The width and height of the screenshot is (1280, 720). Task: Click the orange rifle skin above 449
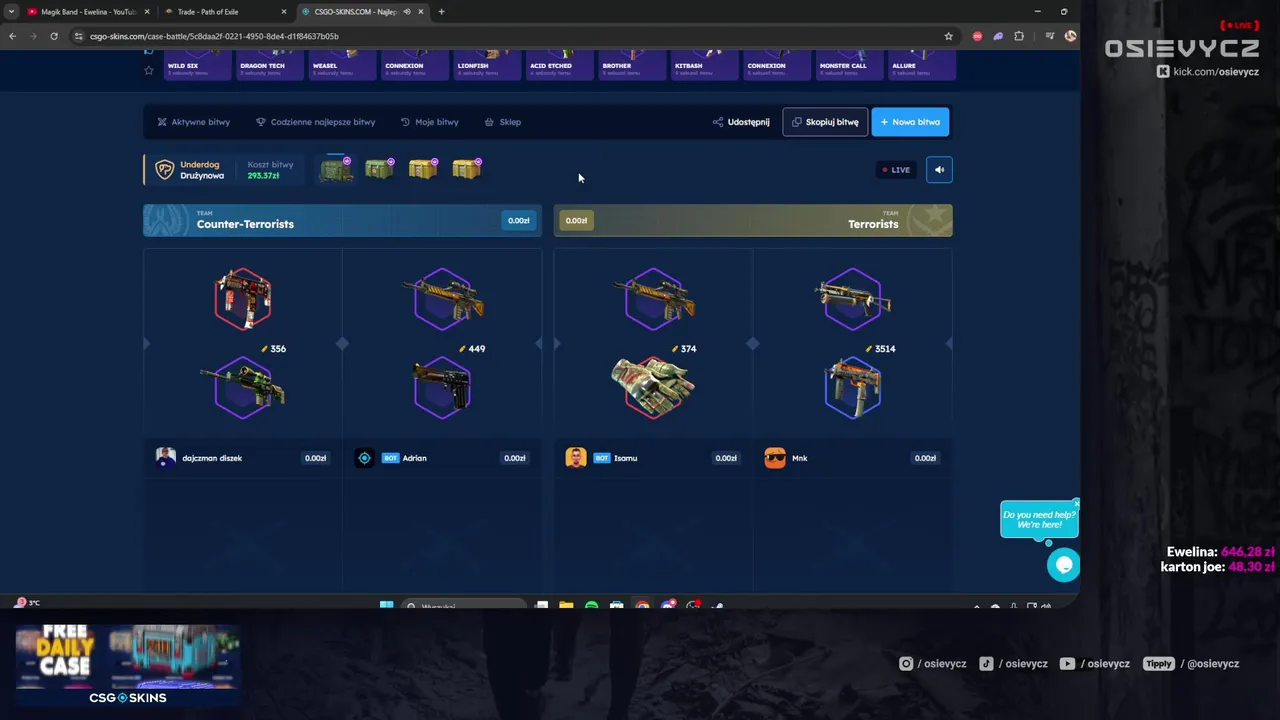tap(443, 298)
